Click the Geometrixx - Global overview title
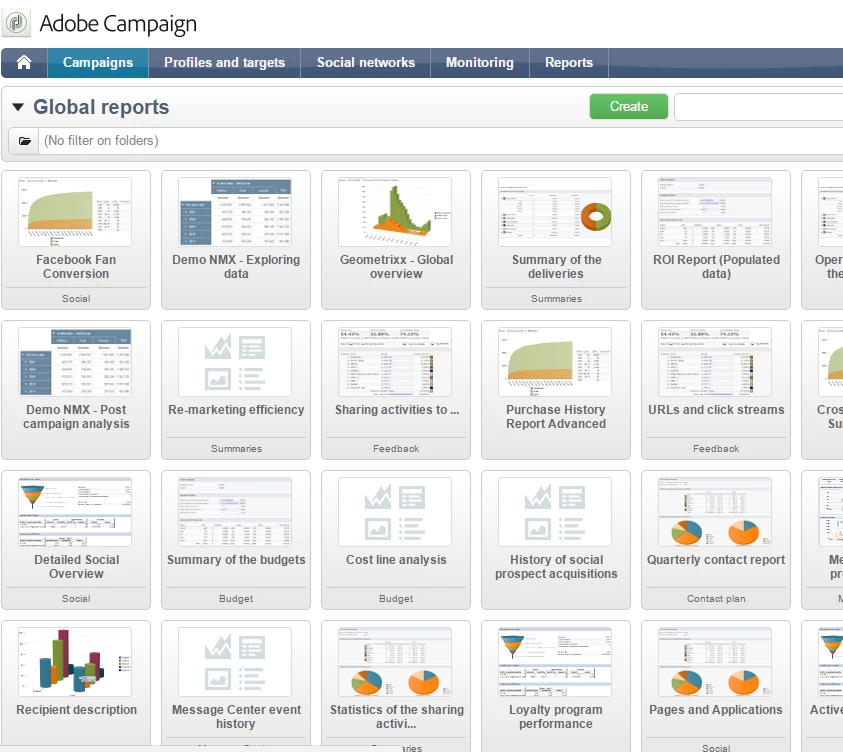This screenshot has width=843, height=752. click(x=396, y=267)
